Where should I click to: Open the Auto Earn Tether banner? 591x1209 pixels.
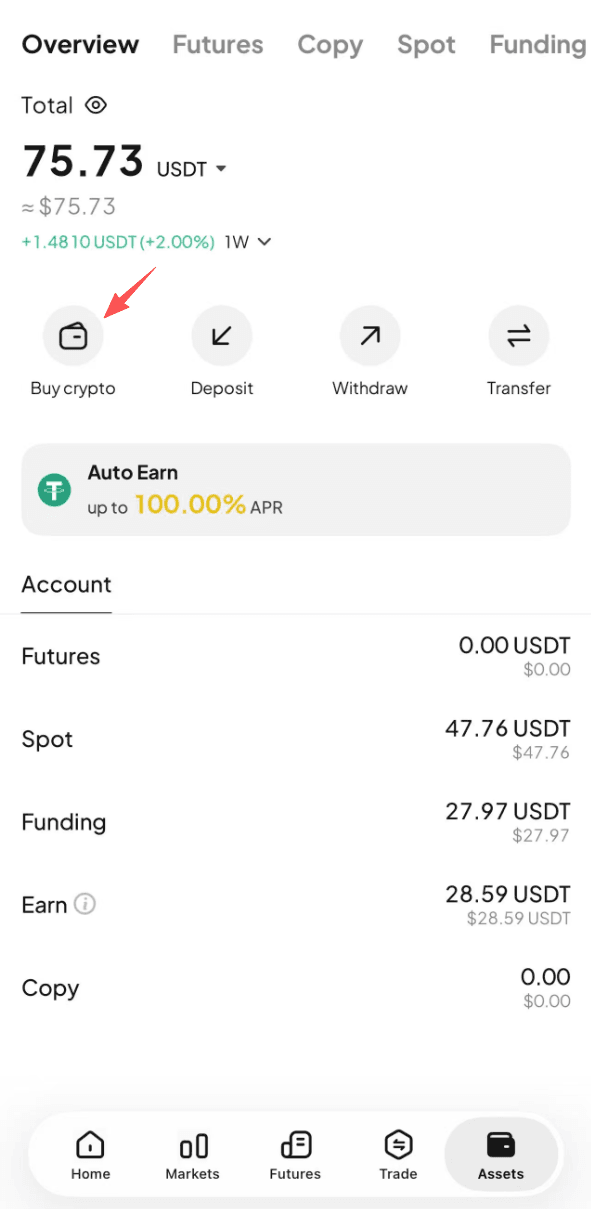296,490
